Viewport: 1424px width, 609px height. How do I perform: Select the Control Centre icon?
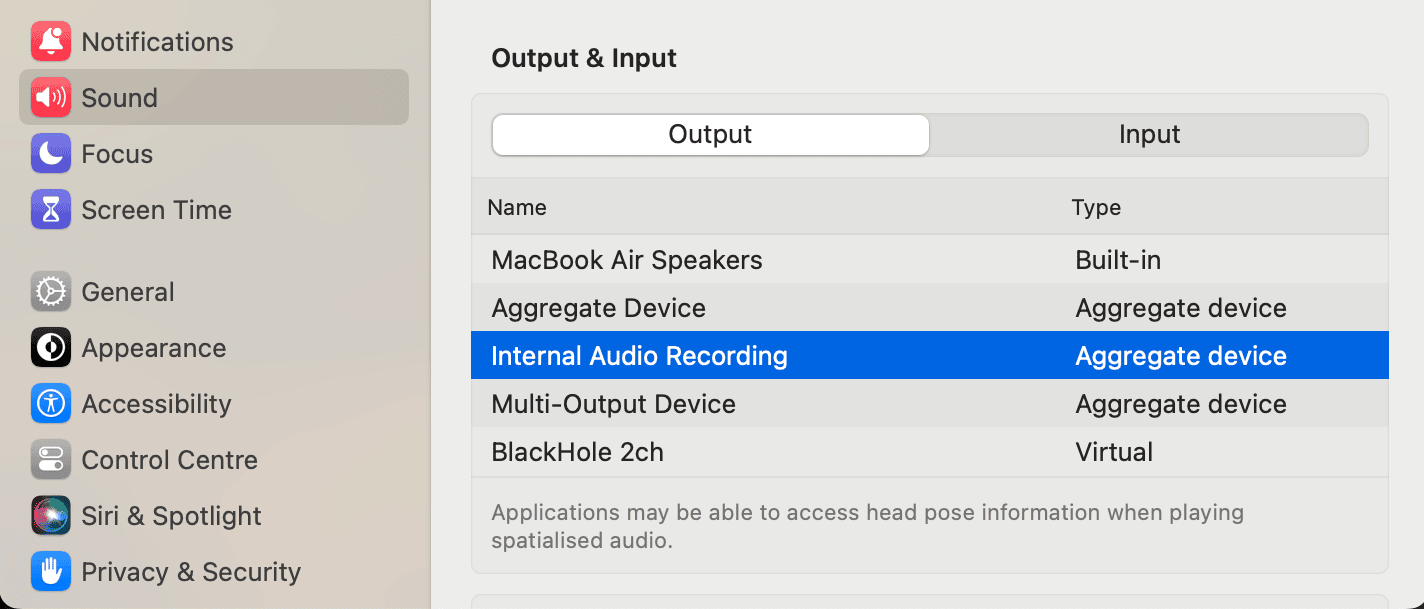pos(49,459)
